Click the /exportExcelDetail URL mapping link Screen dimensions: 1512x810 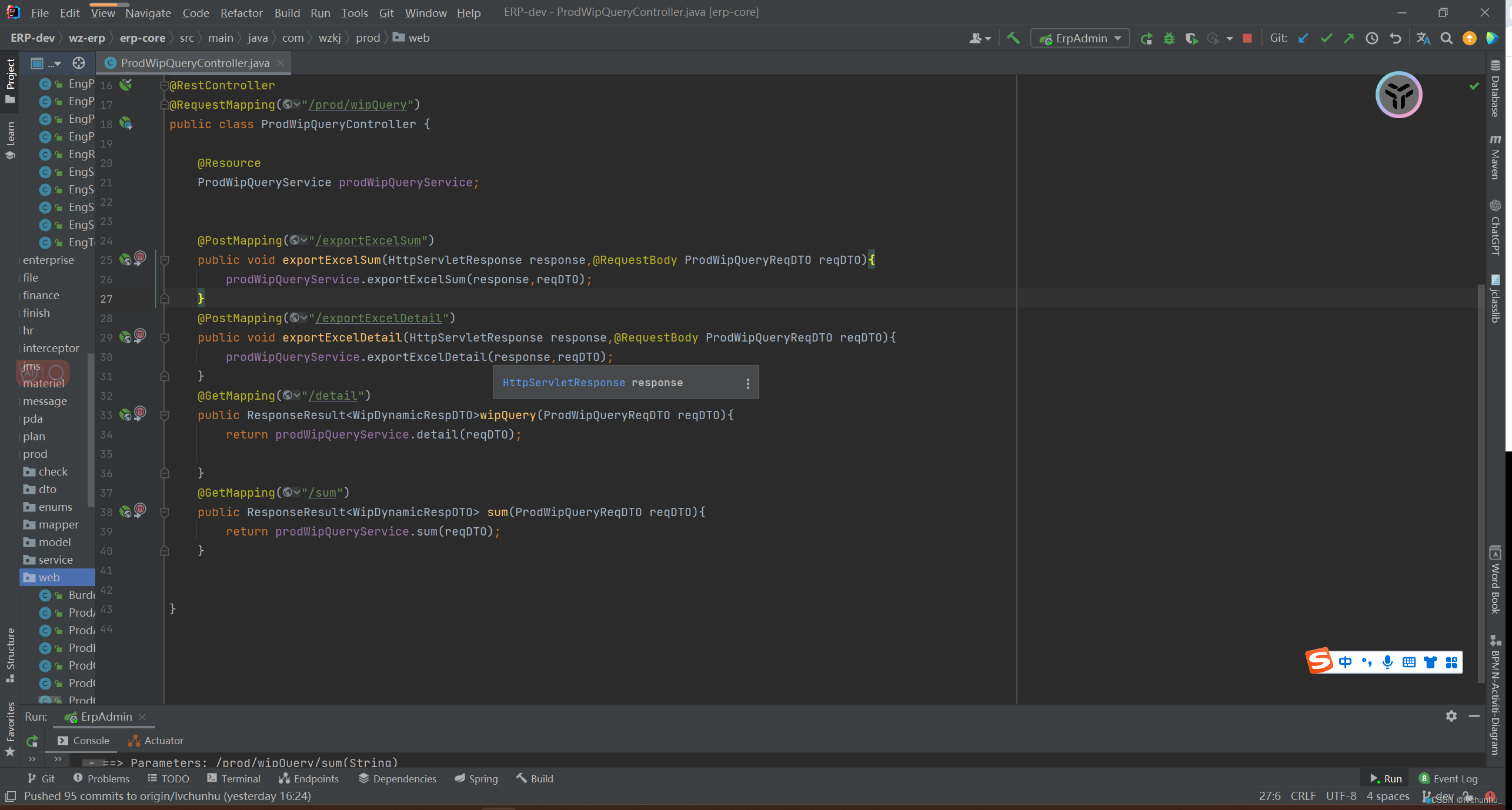pyautogui.click(x=379, y=318)
